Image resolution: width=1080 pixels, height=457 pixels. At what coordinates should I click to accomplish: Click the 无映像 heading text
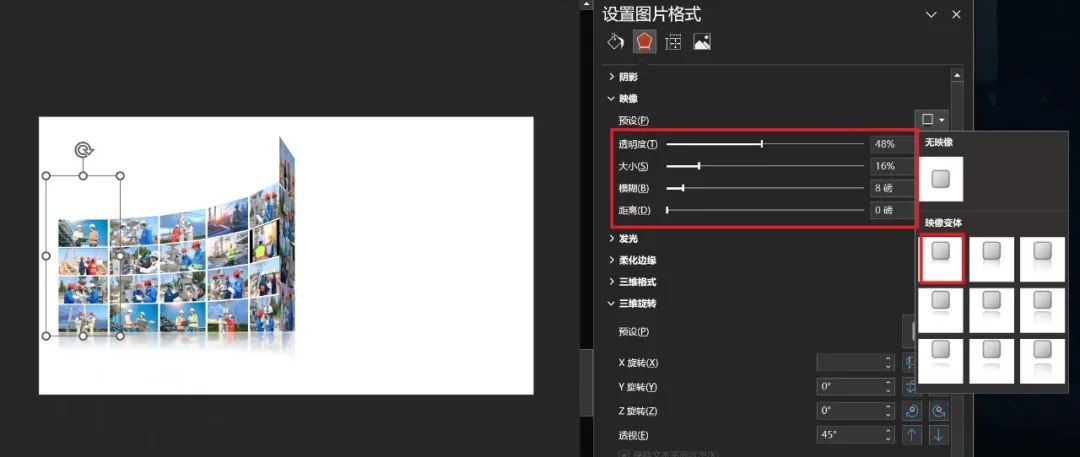(938, 143)
